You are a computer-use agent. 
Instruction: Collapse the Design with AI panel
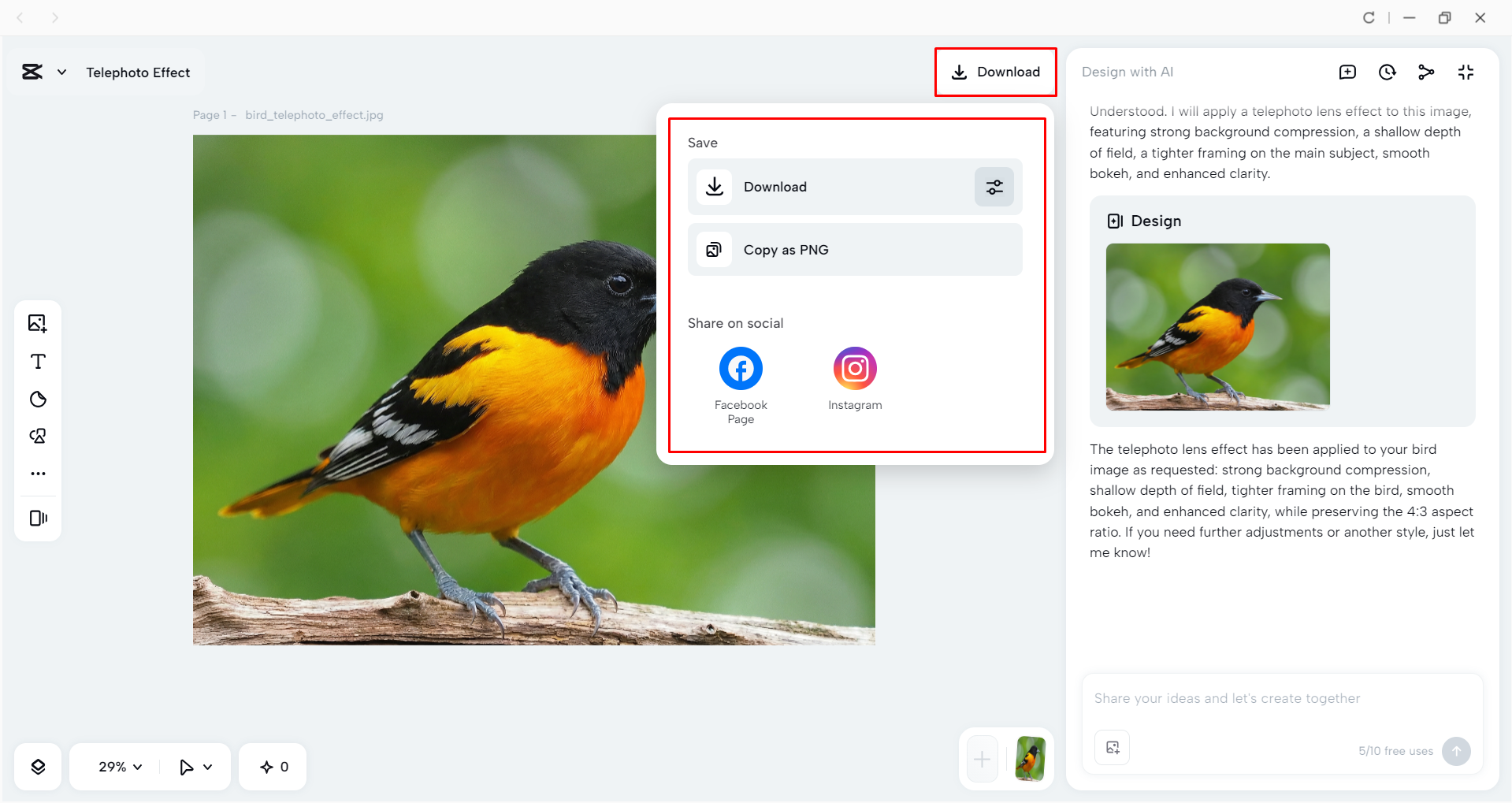coord(1466,72)
